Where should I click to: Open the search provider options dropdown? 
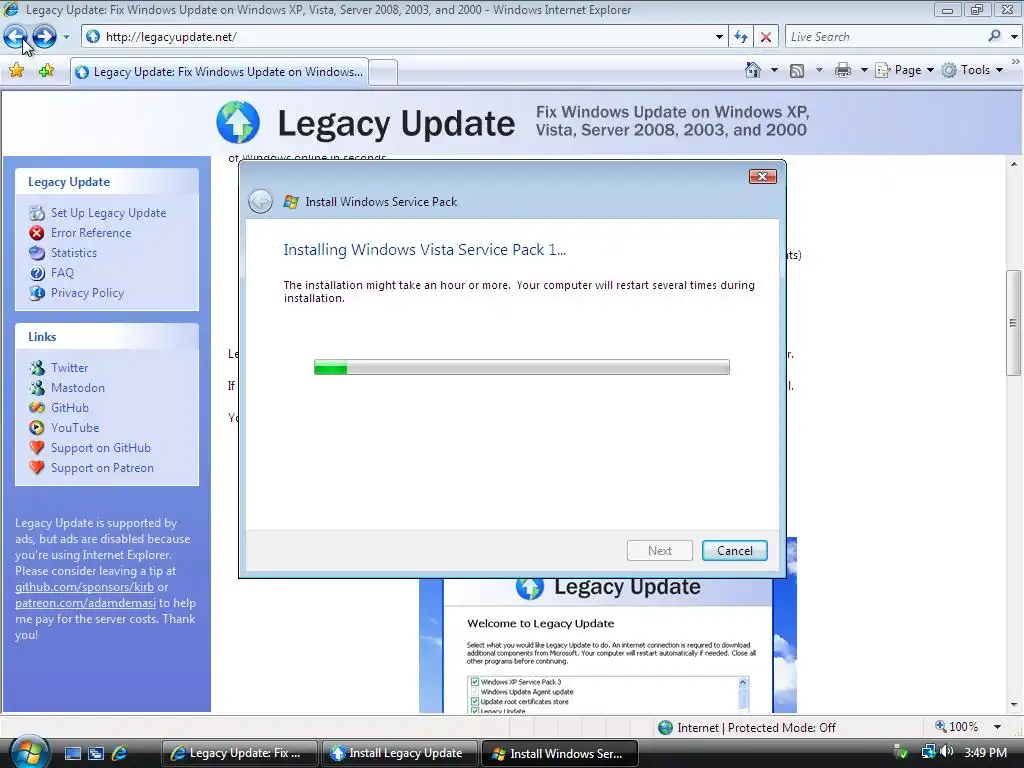pos(1014,37)
